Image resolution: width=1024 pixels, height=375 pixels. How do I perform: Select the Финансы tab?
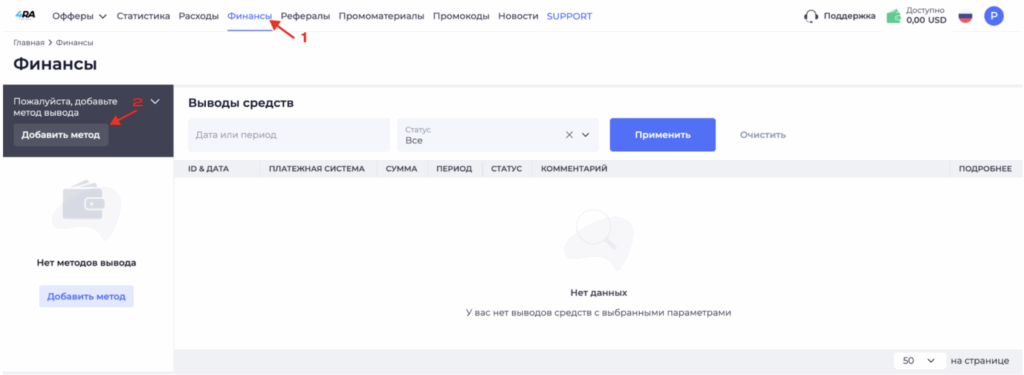click(249, 16)
